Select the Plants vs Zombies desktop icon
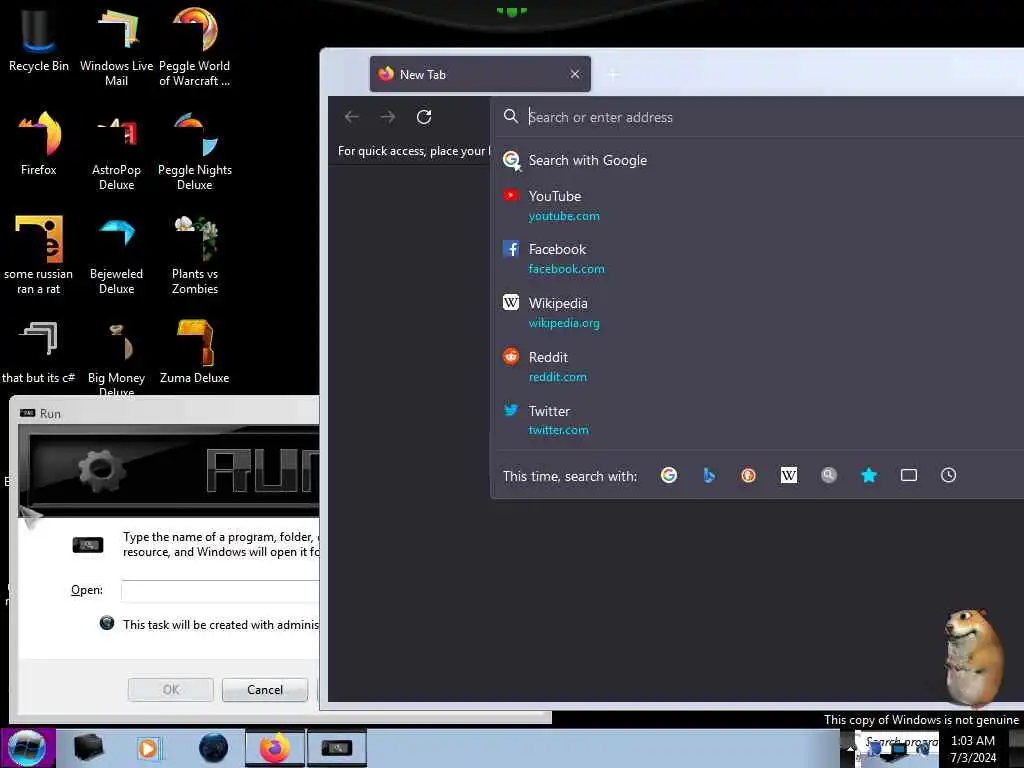 tap(195, 255)
